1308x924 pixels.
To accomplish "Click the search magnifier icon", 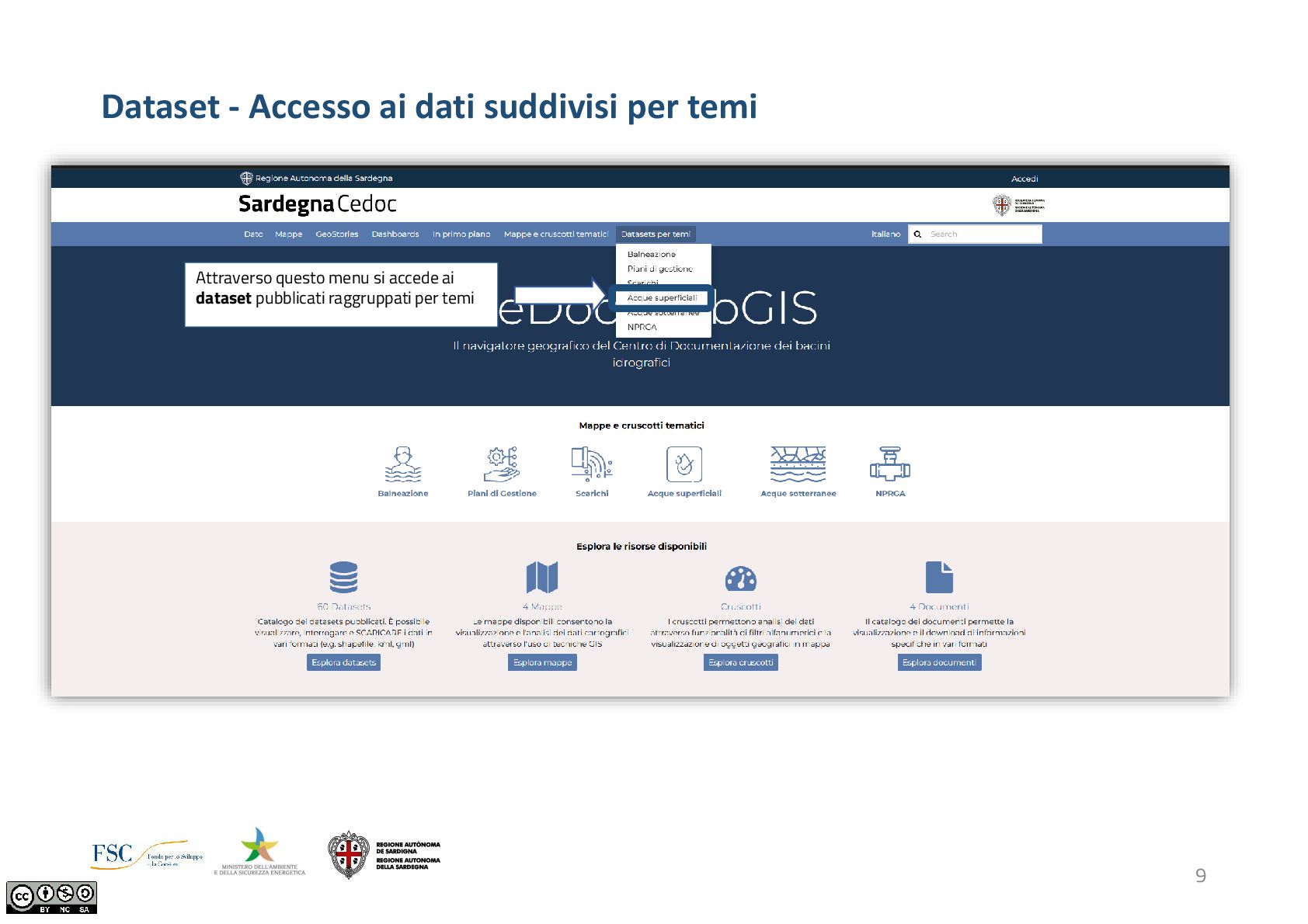I will [x=917, y=234].
